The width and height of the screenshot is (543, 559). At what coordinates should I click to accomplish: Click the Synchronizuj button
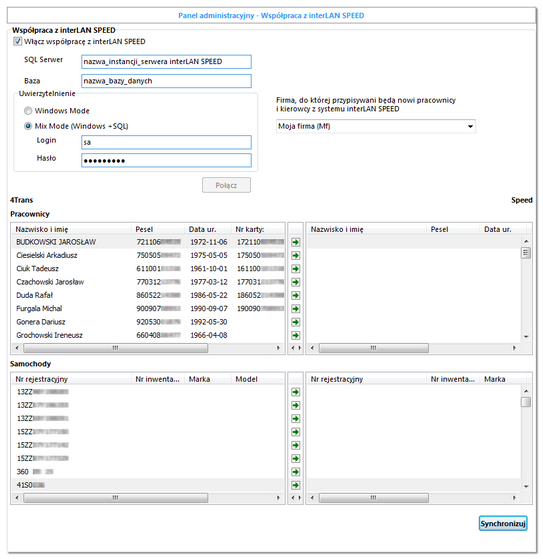(x=503, y=524)
